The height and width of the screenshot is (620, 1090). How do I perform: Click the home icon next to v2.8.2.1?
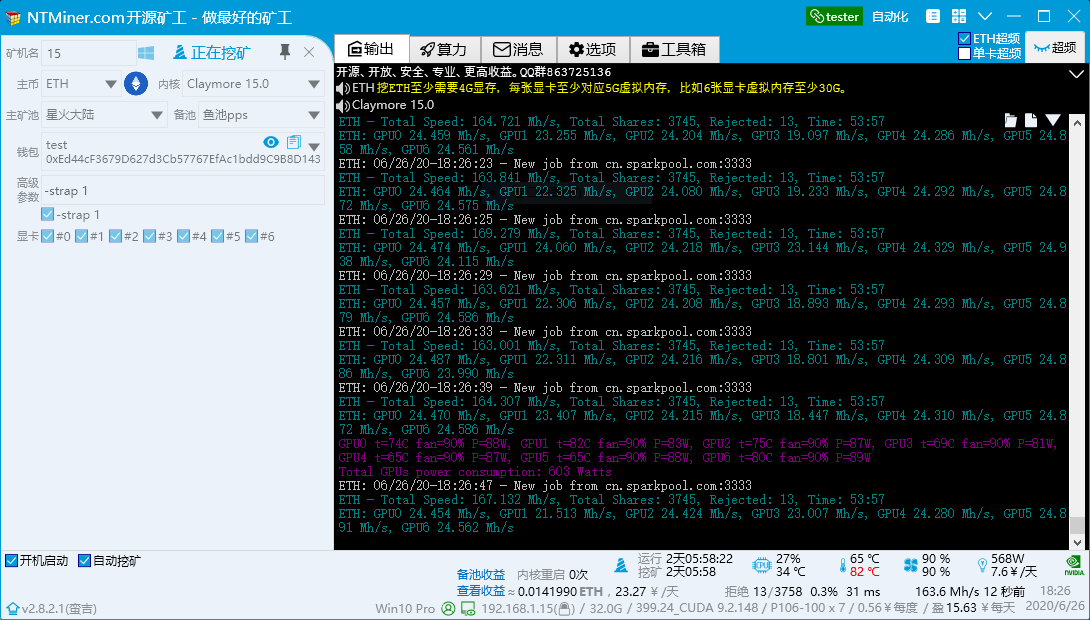(12, 609)
